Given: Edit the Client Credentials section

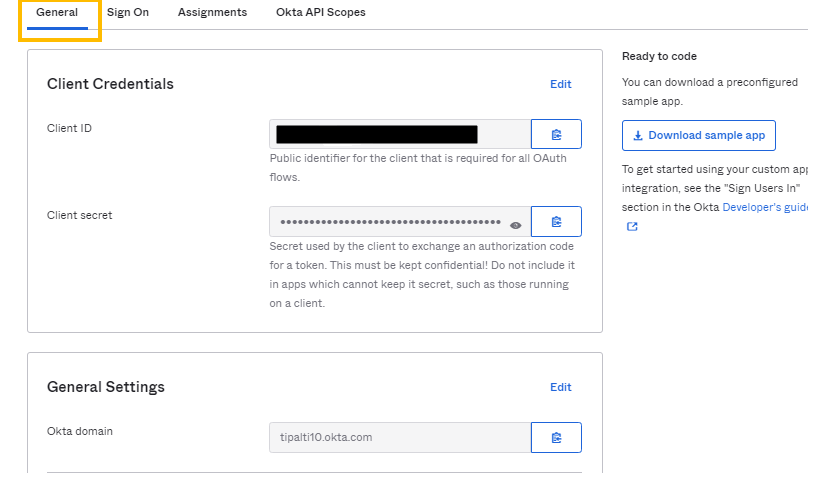Looking at the screenshot, I should (x=560, y=84).
